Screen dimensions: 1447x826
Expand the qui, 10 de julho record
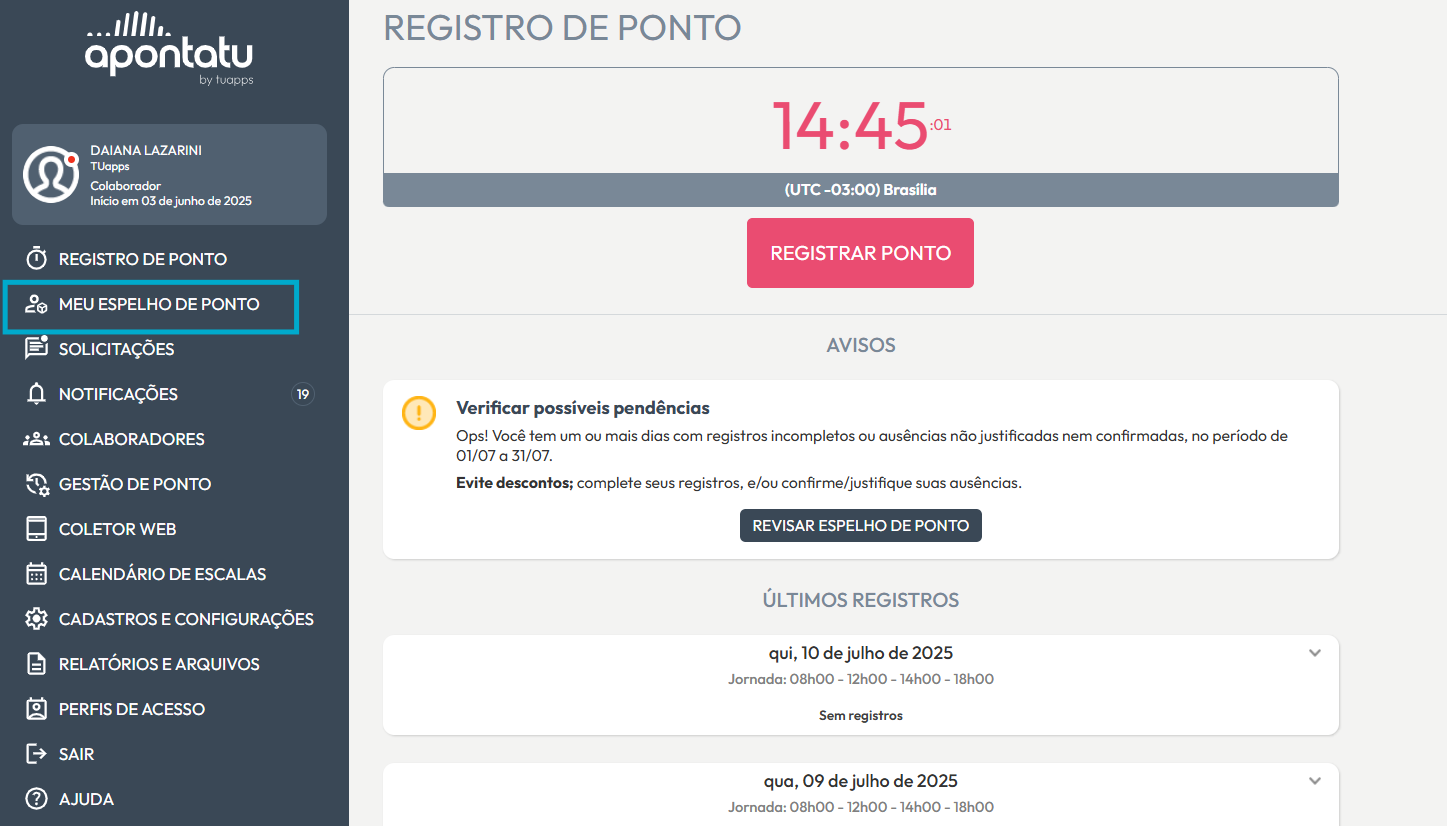(x=1315, y=653)
